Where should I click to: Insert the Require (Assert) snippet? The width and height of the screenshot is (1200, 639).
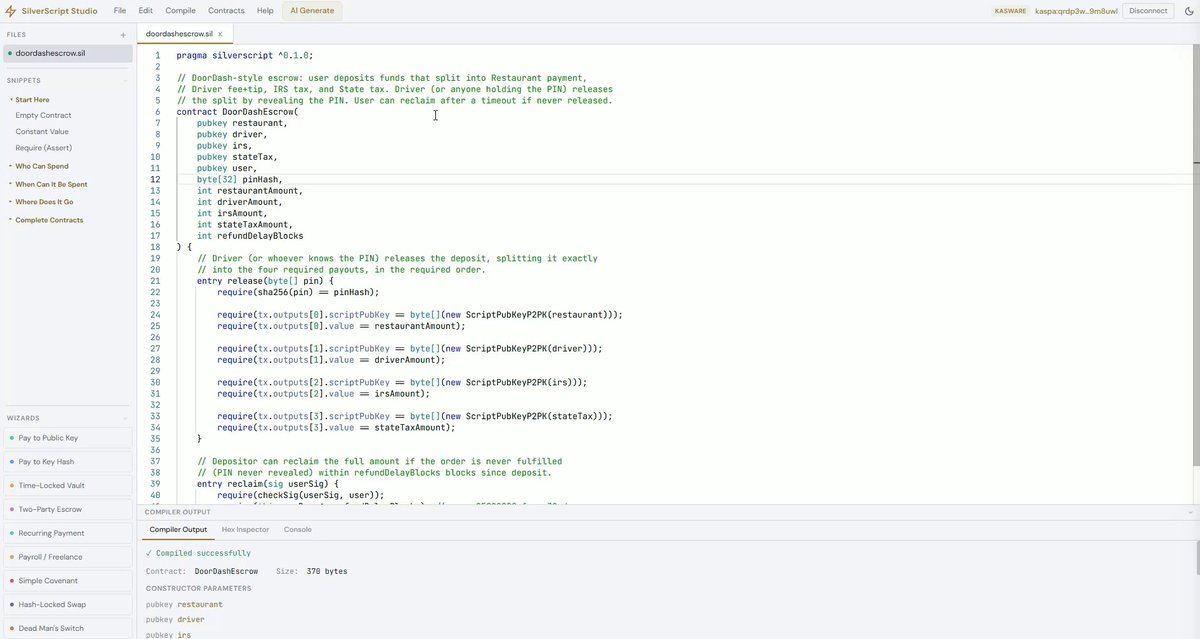click(43, 148)
